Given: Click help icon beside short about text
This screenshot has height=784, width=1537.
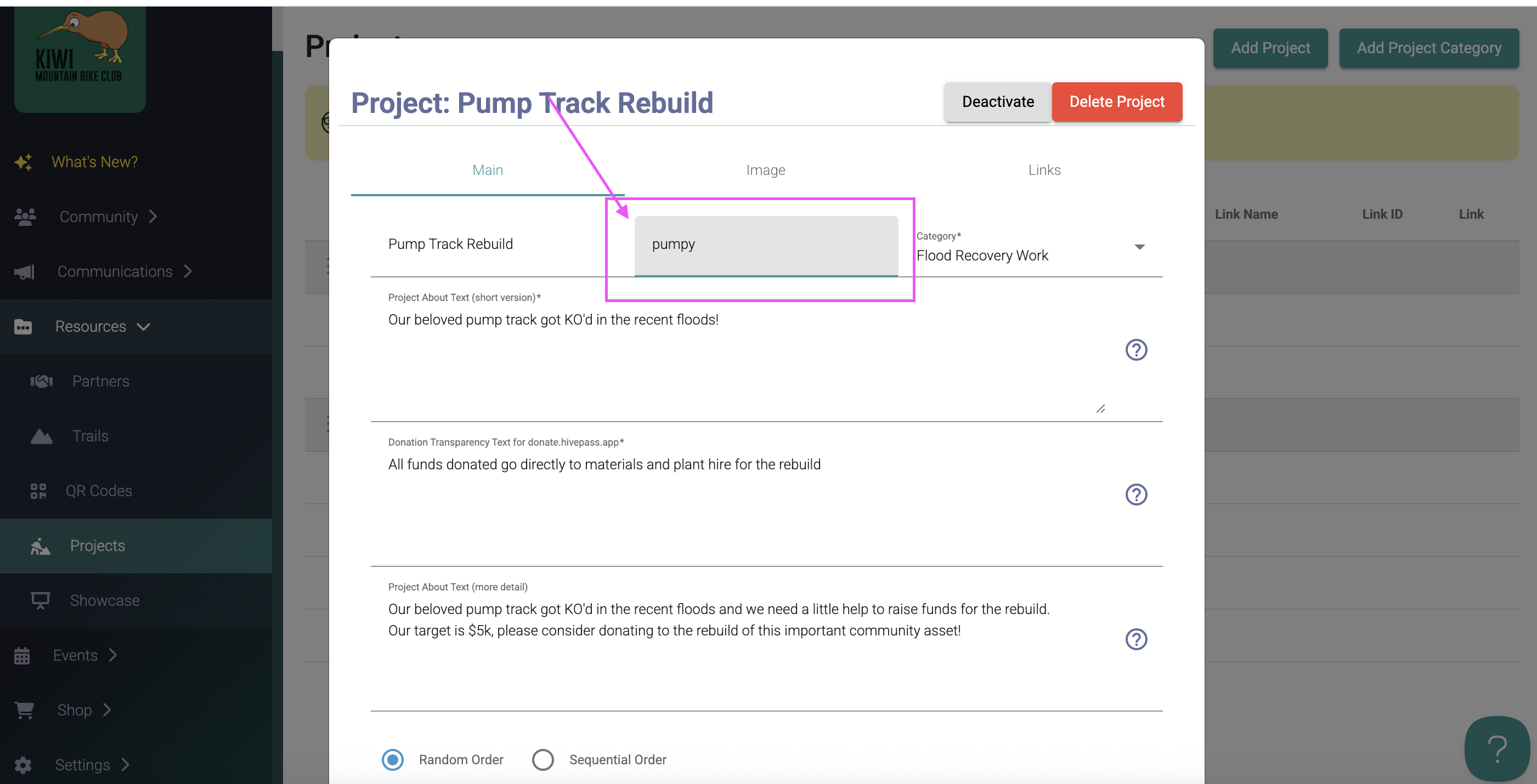Looking at the screenshot, I should click(x=1136, y=350).
